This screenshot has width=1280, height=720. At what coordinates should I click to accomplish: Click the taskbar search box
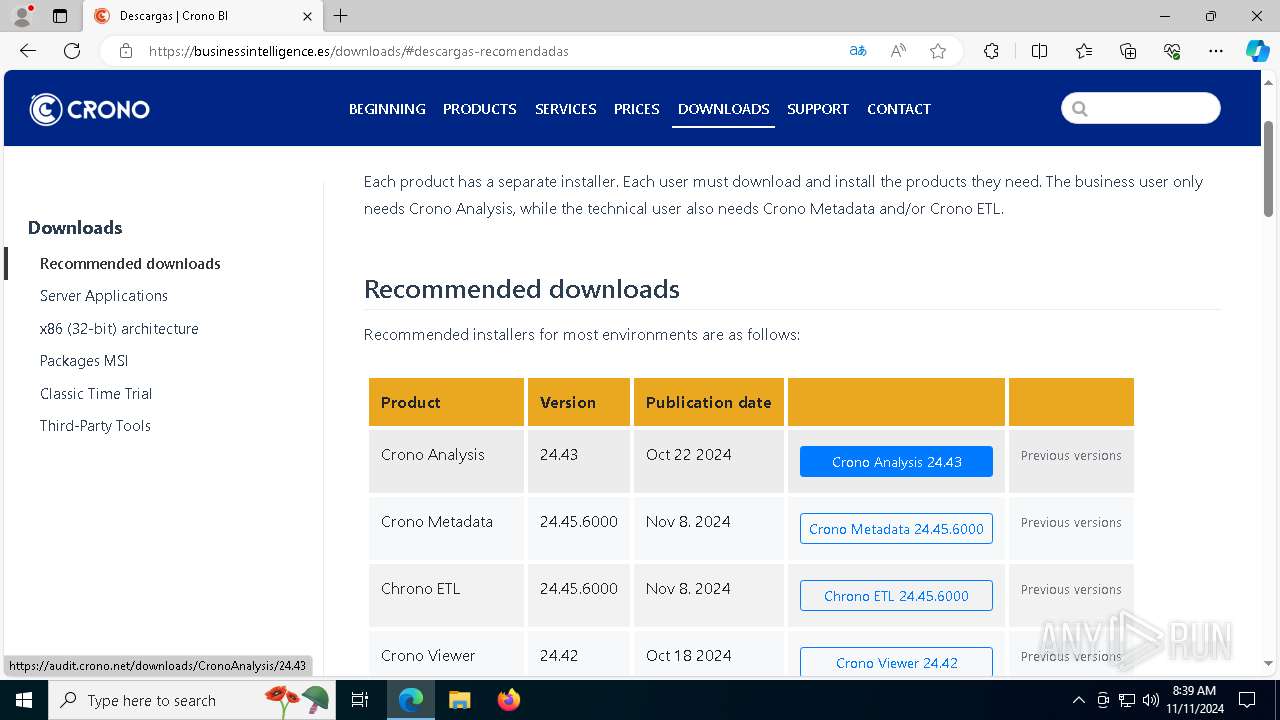coord(192,700)
